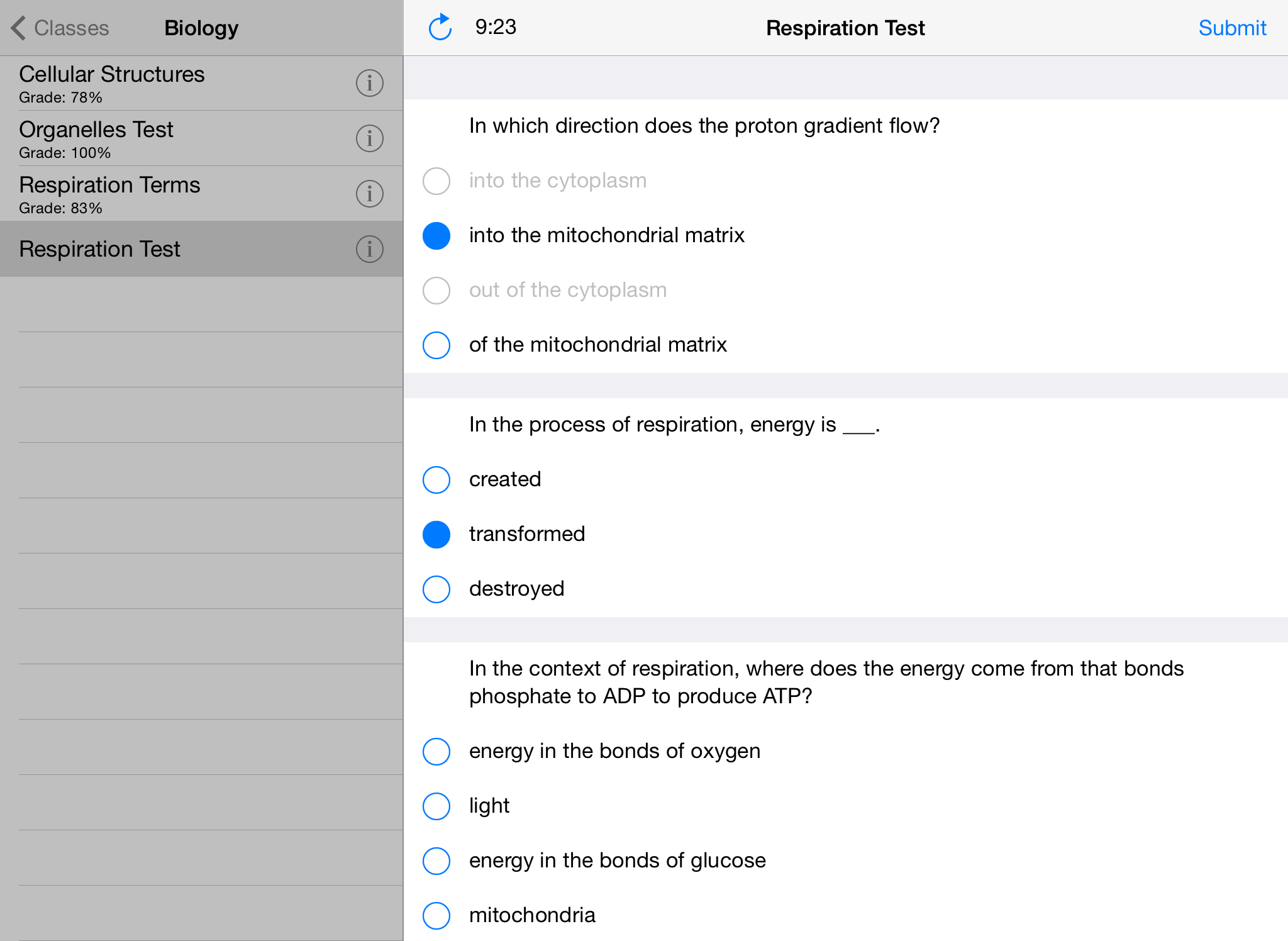Open info for Cellular Structures
The image size is (1288, 941).
coord(369,83)
